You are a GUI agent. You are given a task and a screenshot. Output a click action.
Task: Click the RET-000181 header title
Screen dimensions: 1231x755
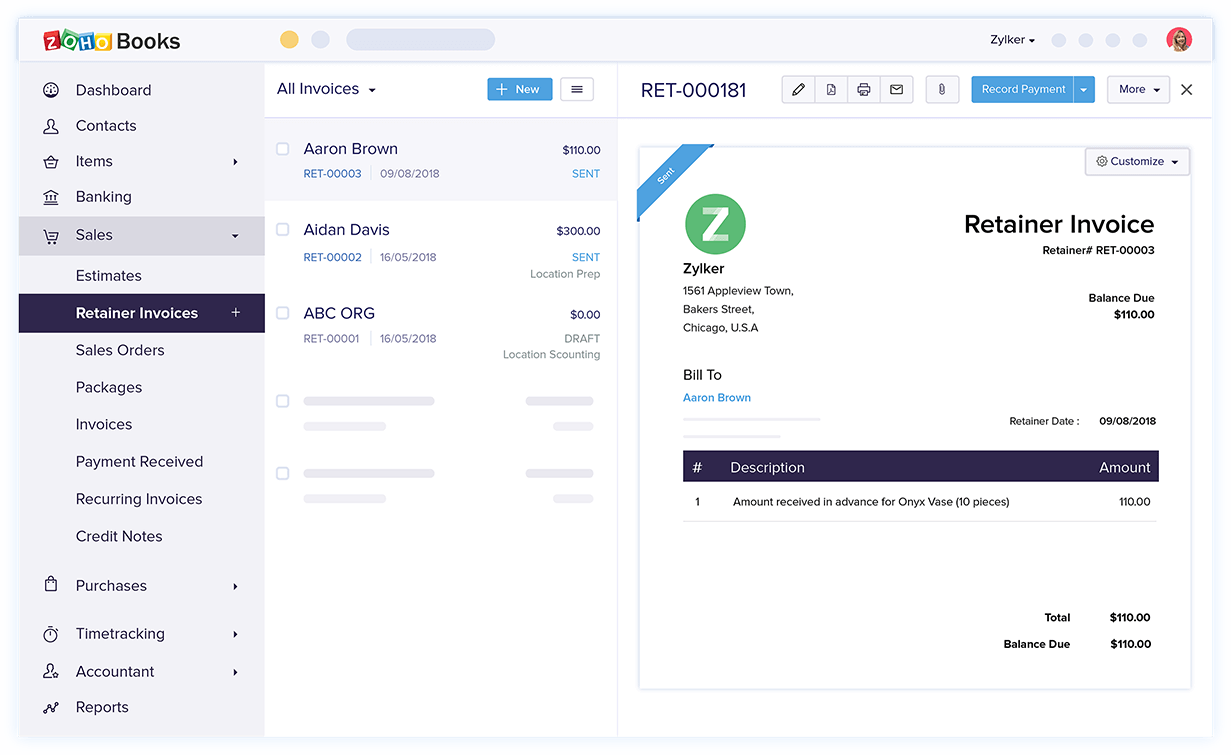(x=694, y=90)
